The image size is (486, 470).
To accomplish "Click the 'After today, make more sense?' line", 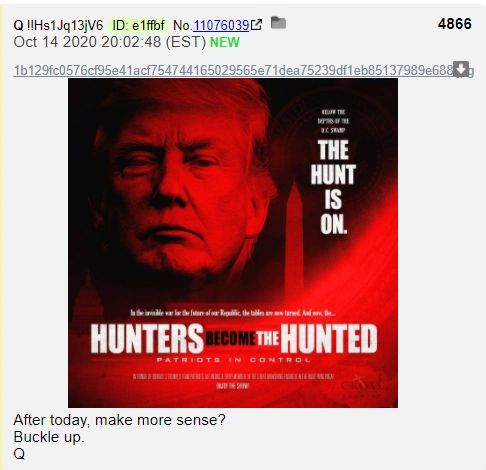I will coord(120,420).
